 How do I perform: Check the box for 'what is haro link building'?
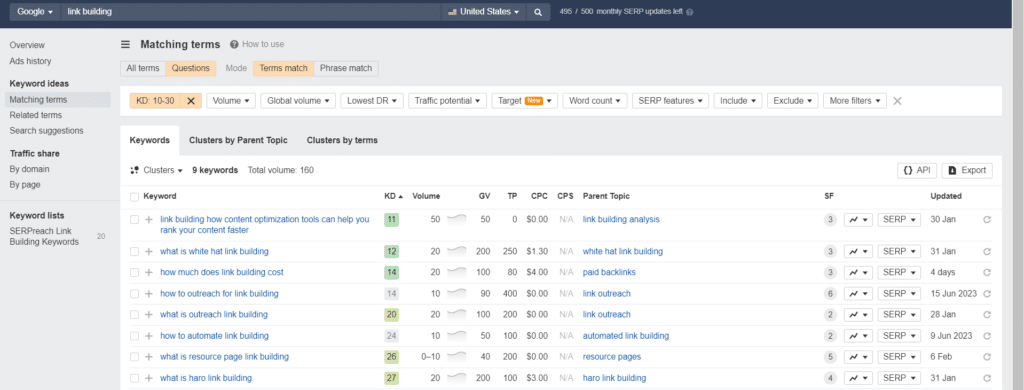(135, 378)
